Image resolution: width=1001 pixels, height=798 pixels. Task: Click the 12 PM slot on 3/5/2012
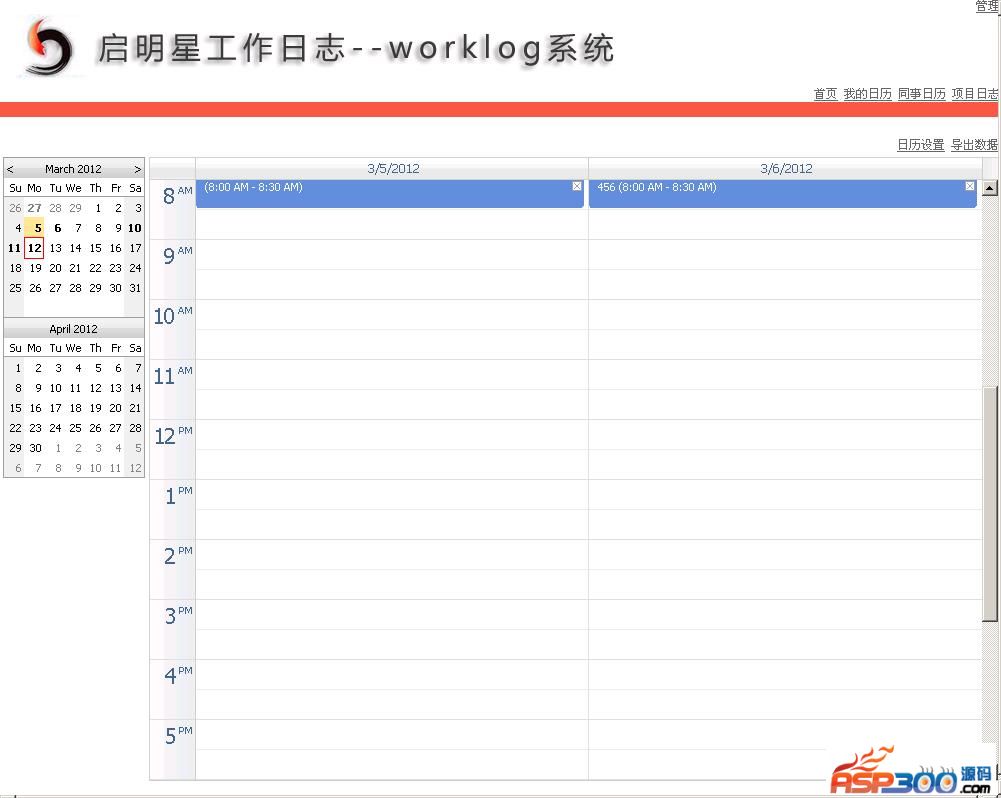[x=392, y=435]
